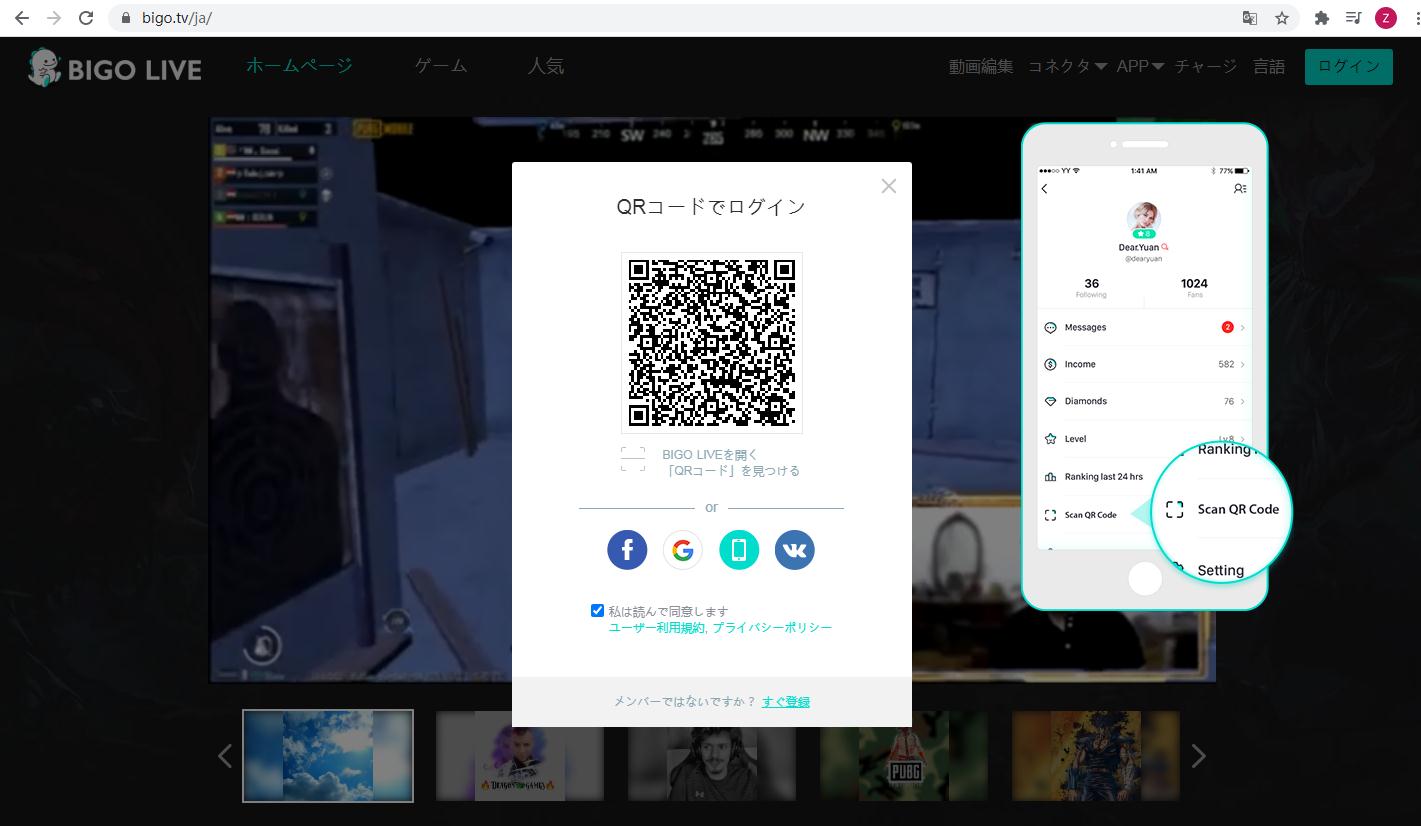Click the すぐ登録 sign-up link
1421x826 pixels.
click(786, 702)
